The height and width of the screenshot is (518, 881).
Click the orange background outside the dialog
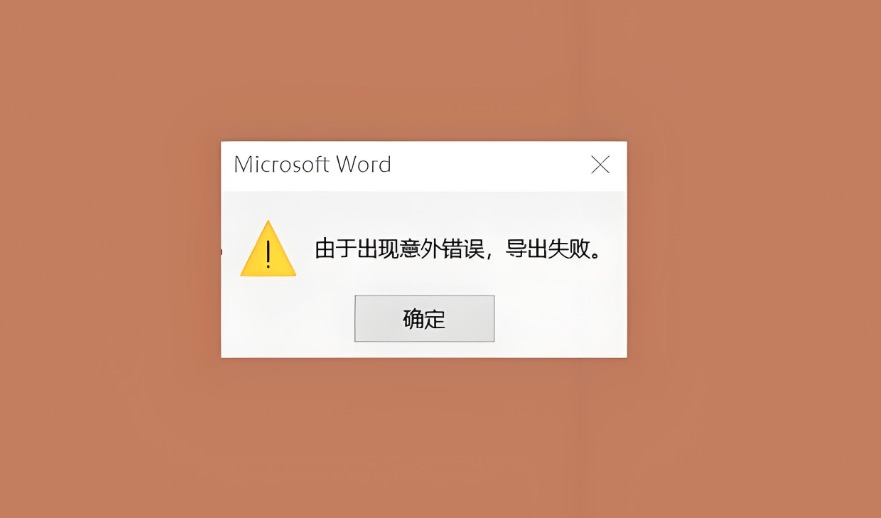pos(112,258)
